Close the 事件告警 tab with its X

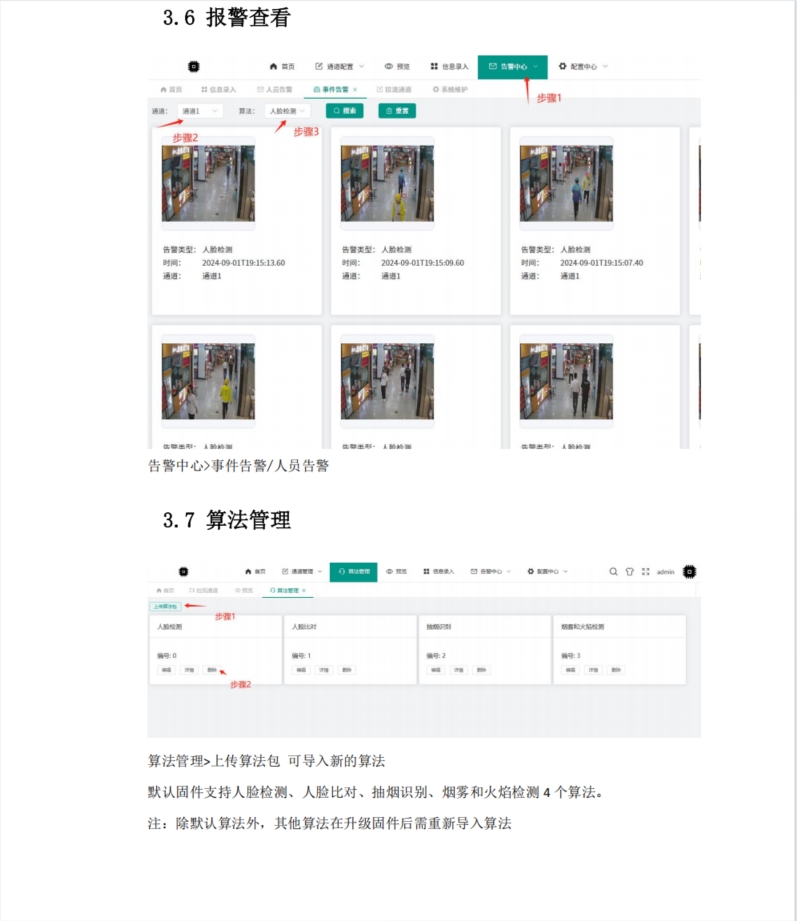pos(355,89)
